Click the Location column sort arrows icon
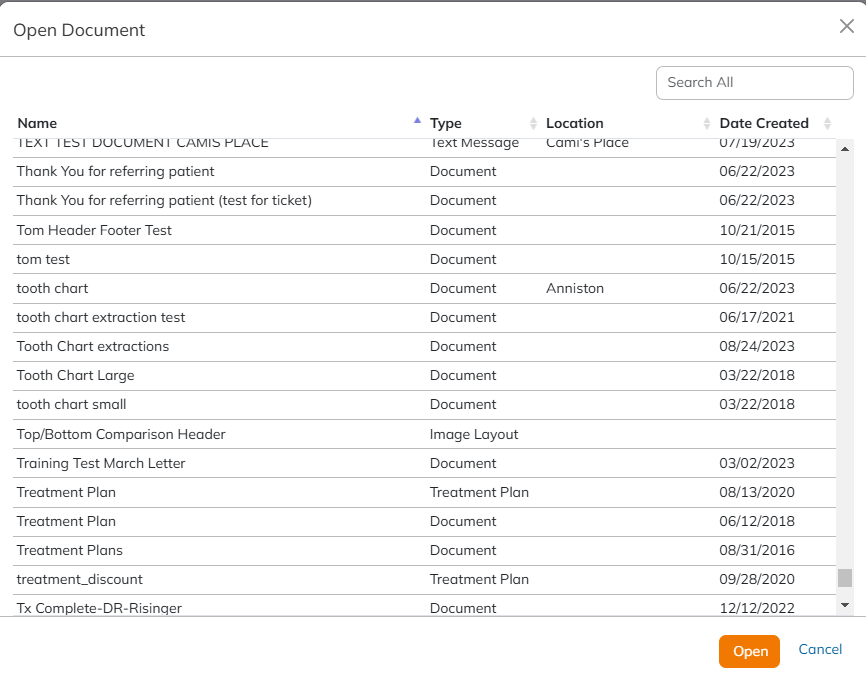Image resolution: width=866 pixels, height=676 pixels. pyautogui.click(x=706, y=123)
